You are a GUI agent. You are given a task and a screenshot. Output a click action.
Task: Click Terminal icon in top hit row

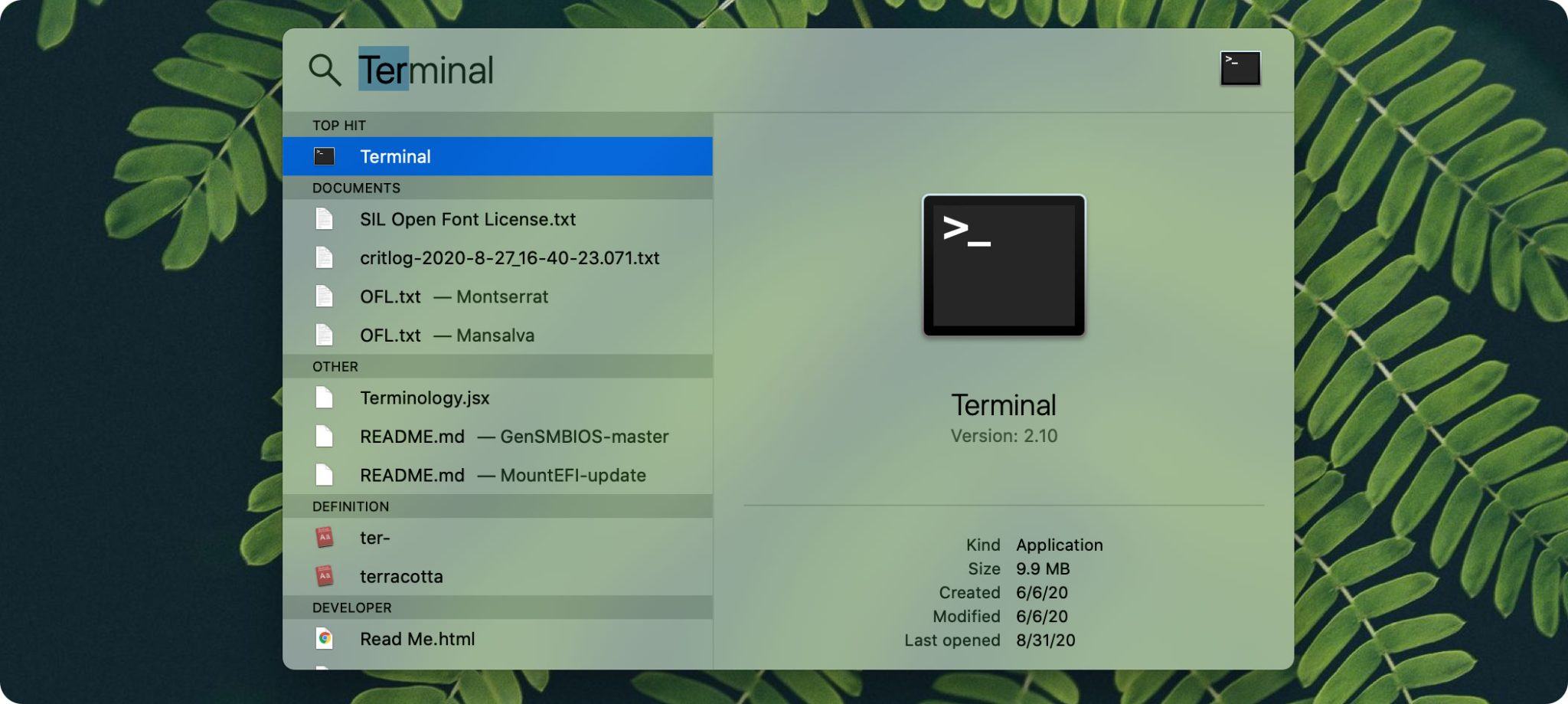coord(325,156)
